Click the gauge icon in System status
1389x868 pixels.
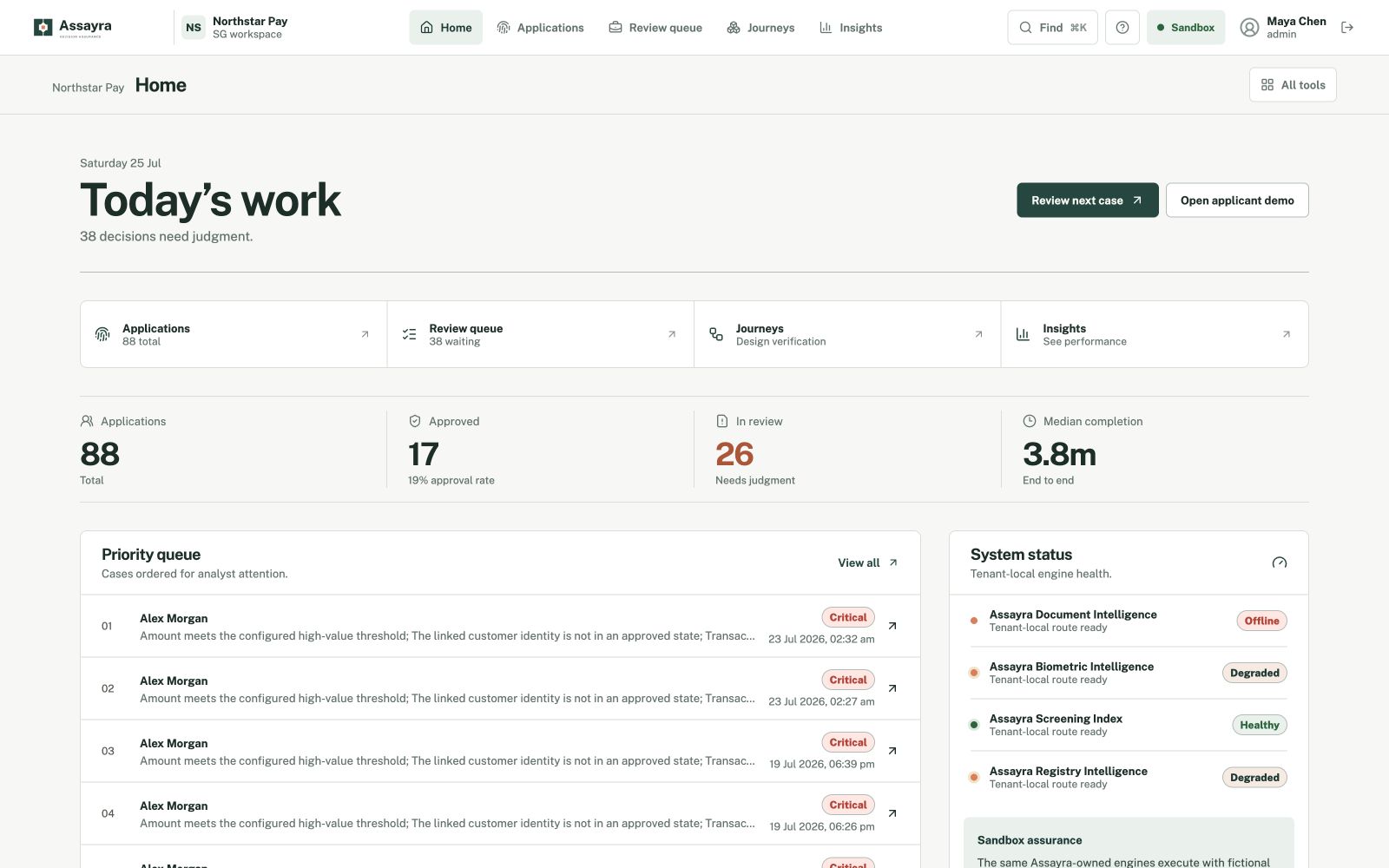click(x=1280, y=562)
